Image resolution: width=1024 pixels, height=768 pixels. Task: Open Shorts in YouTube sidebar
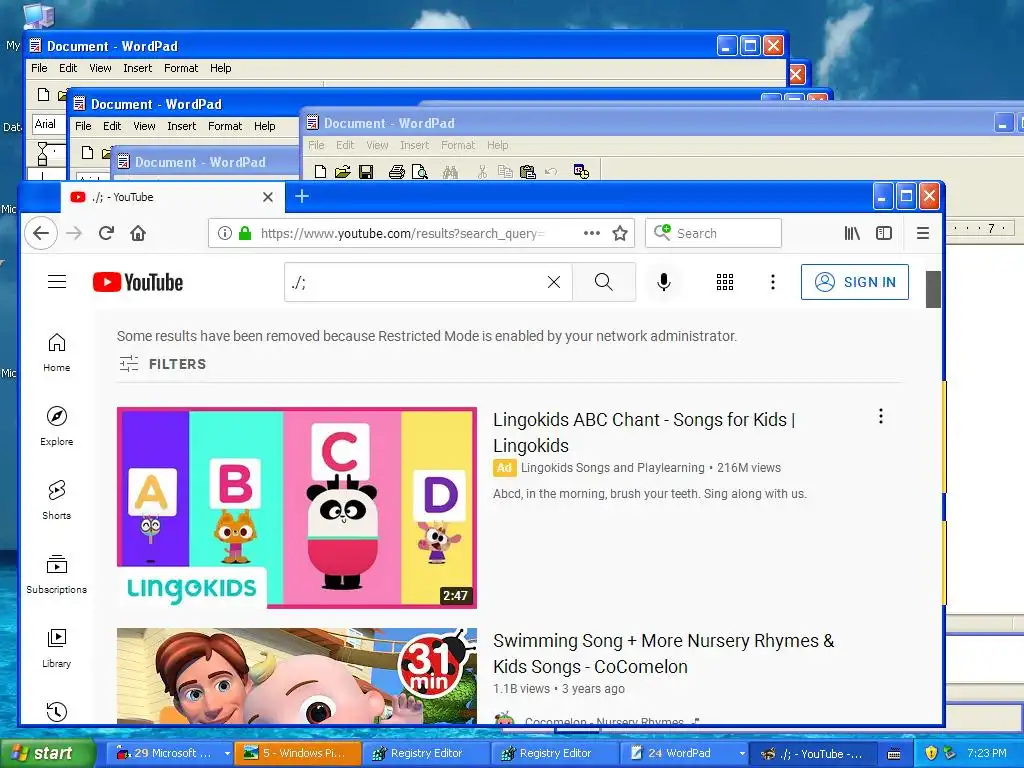tap(57, 500)
